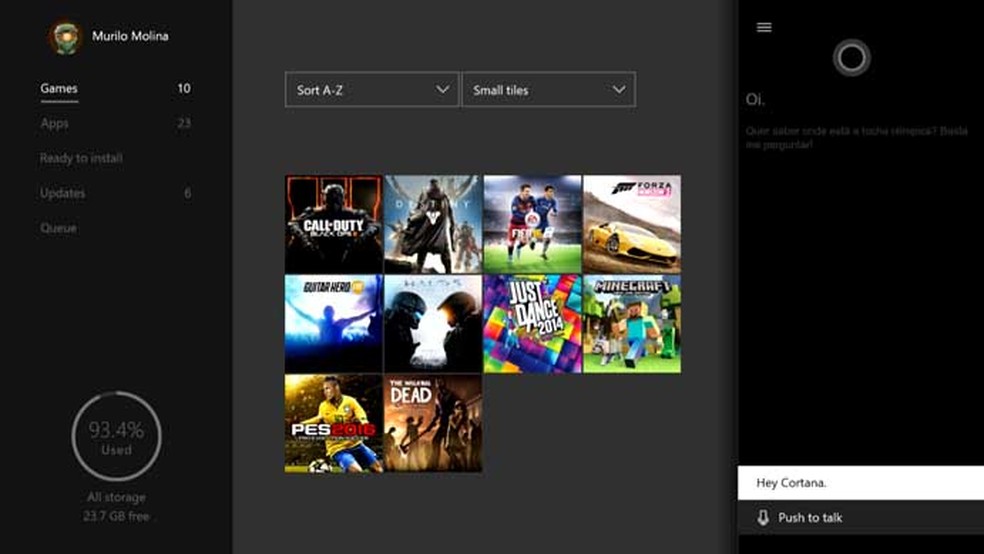
Task: Open the Ready to install section
Action: [81, 158]
